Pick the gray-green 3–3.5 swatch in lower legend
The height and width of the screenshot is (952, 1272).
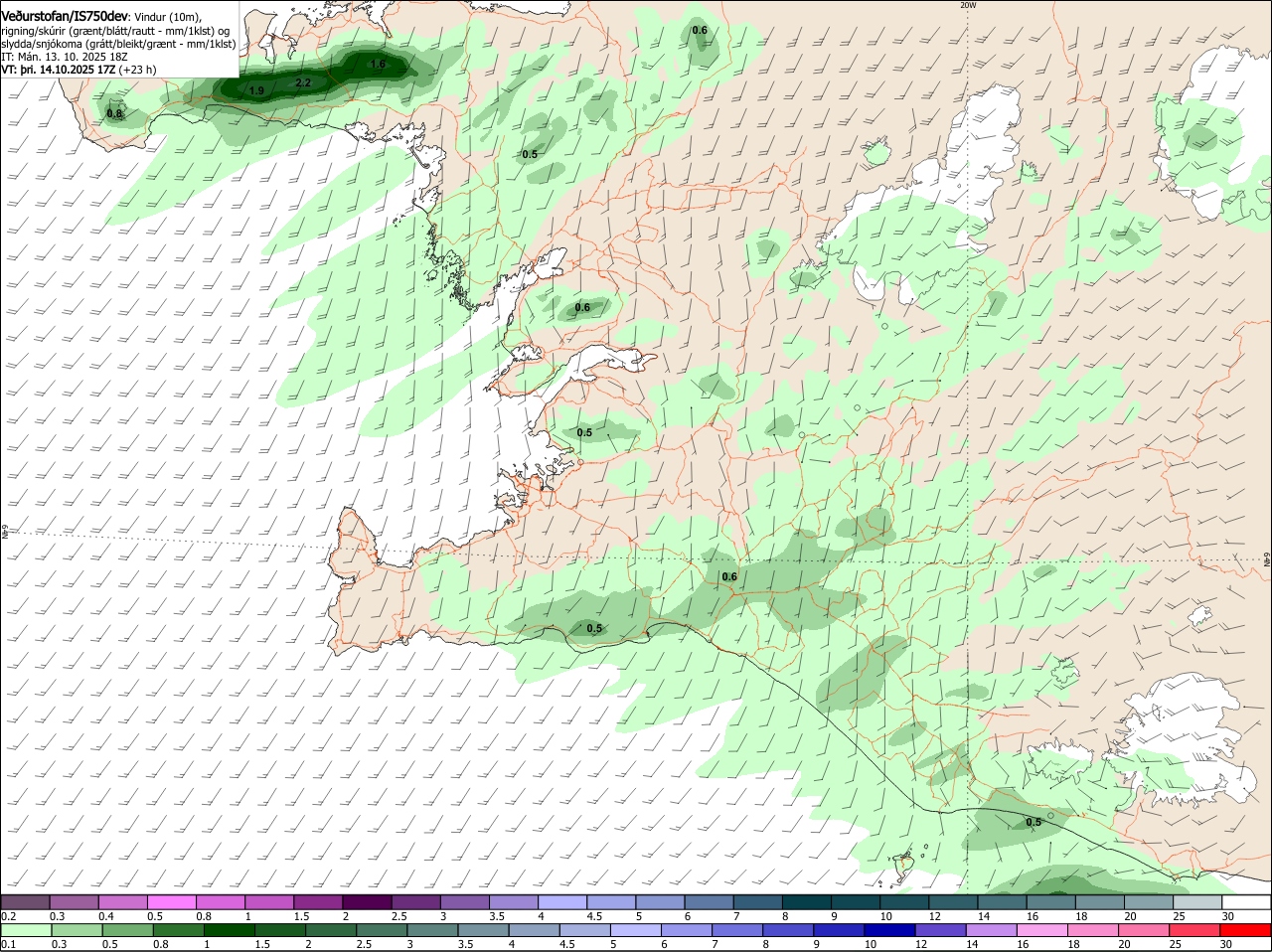pyautogui.click(x=431, y=929)
